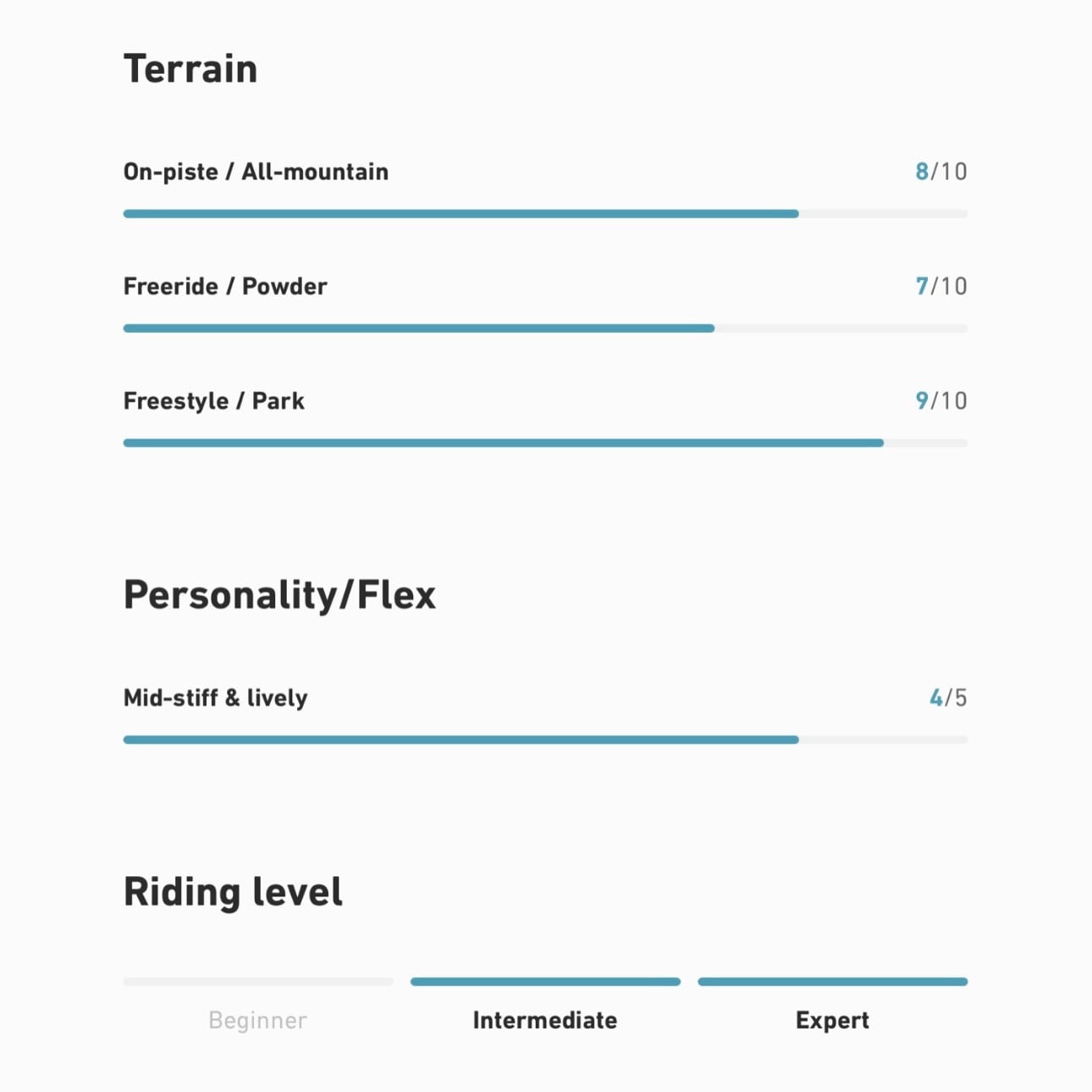The image size is (1092, 1092).
Task: Click the Terrain section heading
Action: click(190, 69)
